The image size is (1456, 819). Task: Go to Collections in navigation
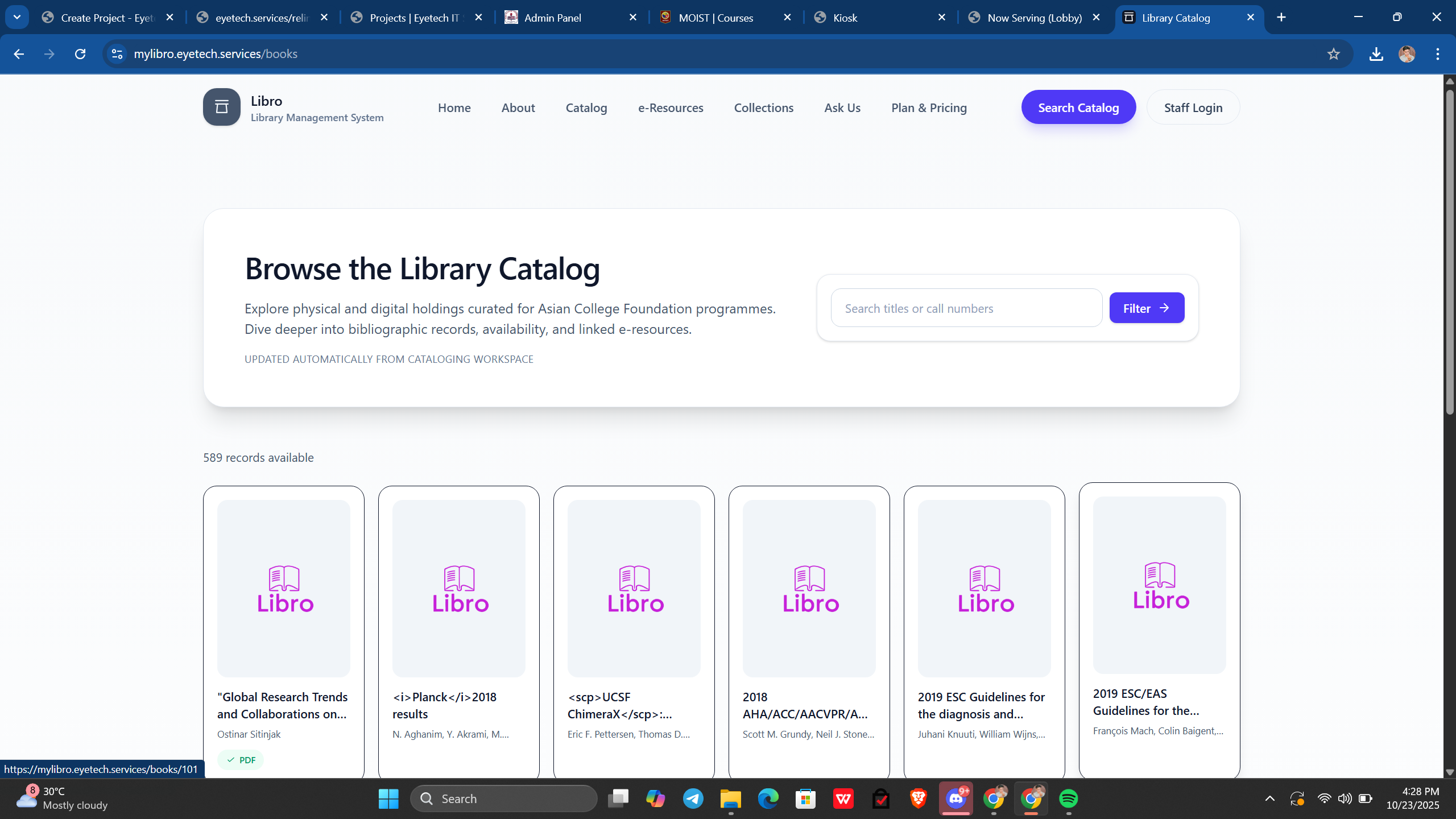point(763,107)
